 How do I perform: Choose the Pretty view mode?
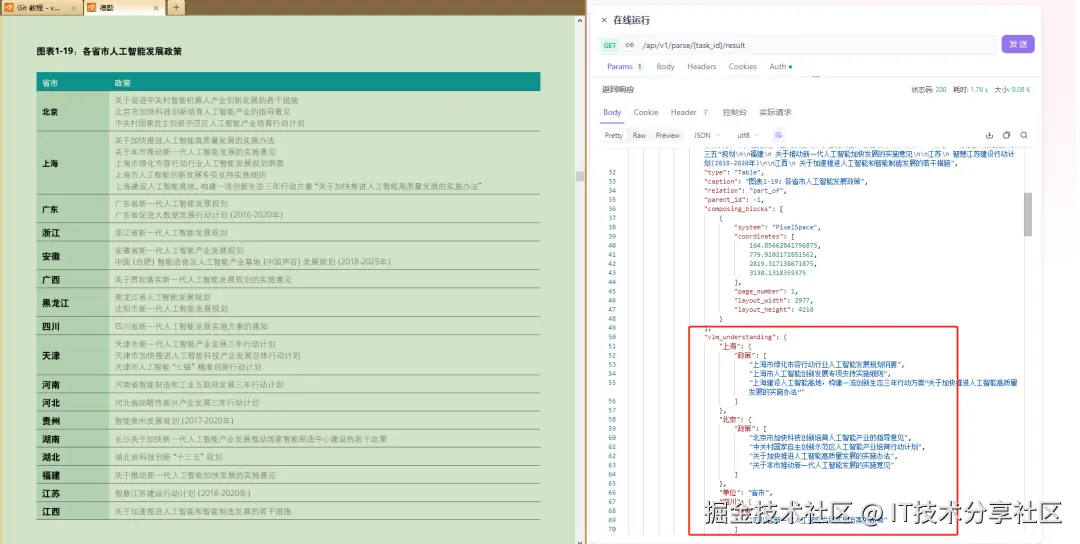614,136
